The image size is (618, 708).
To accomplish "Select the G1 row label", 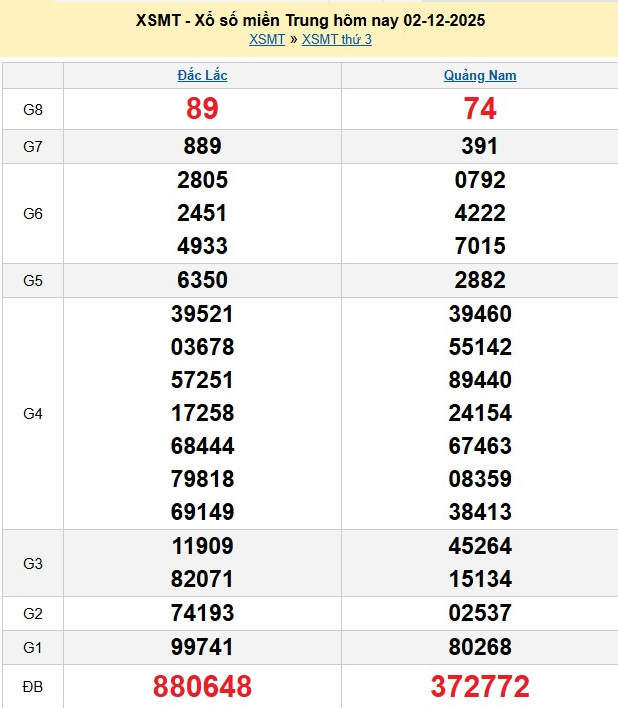I will click(x=33, y=648).
